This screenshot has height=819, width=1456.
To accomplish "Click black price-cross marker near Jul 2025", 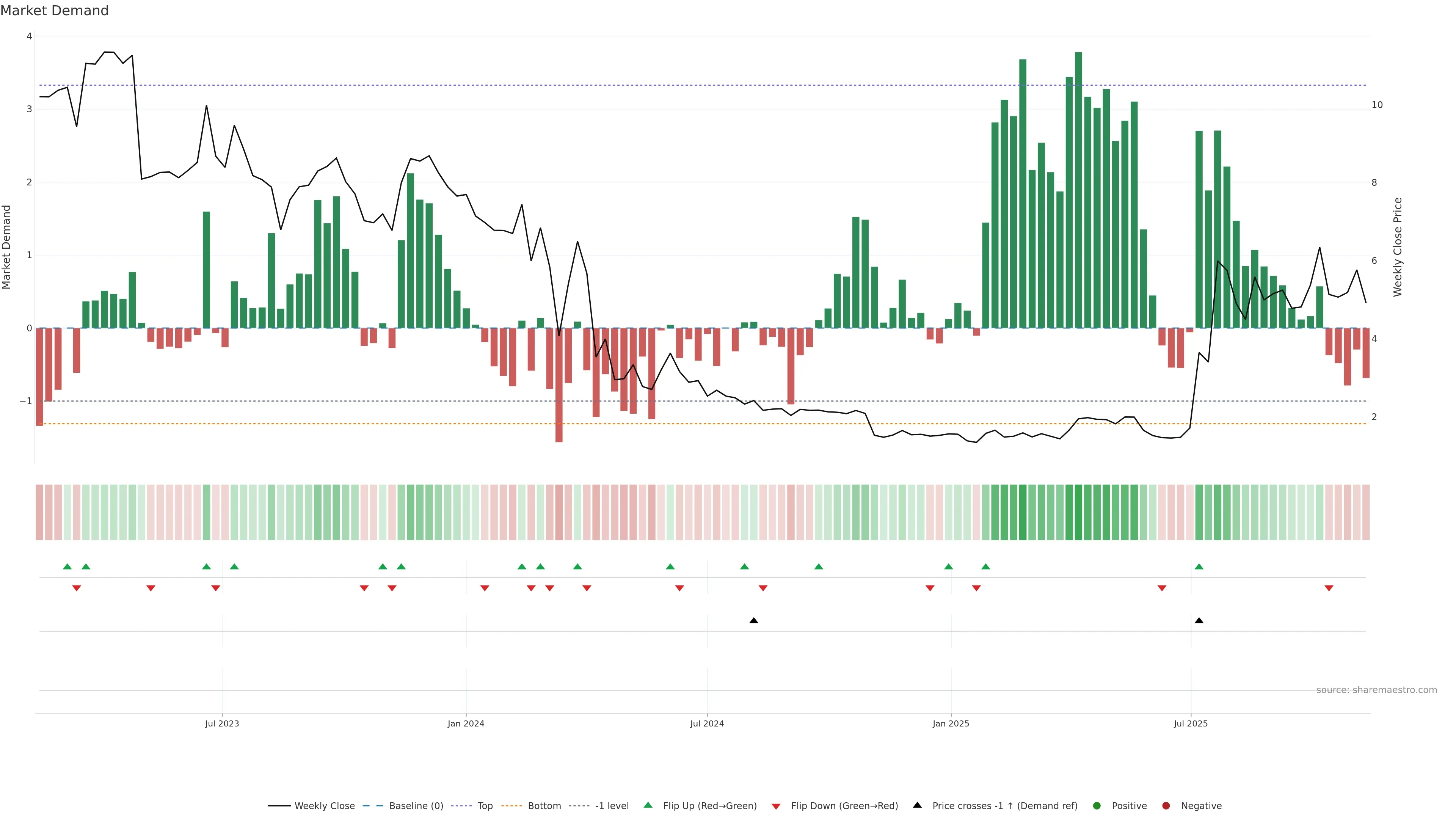I will [x=1199, y=621].
